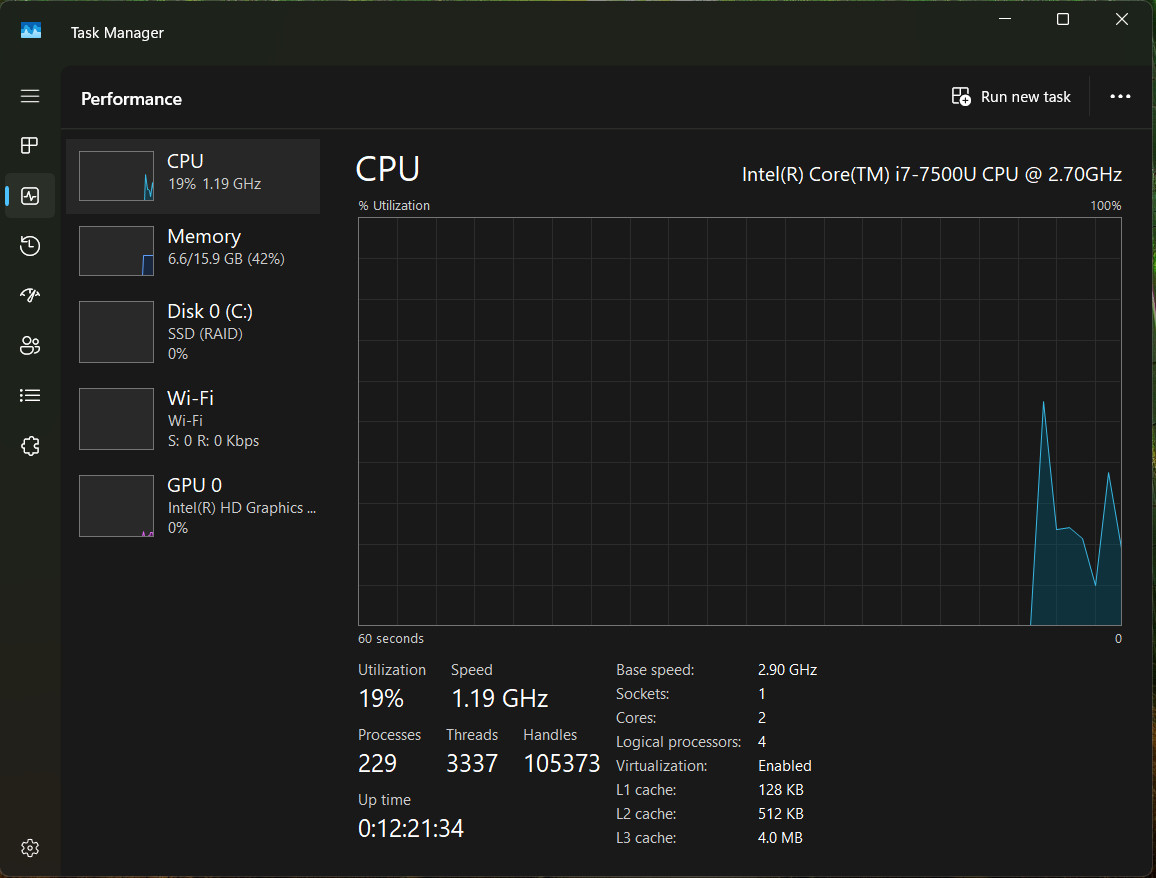The height and width of the screenshot is (878, 1156).
Task: Open the Startup apps page icon
Action: (x=29, y=296)
